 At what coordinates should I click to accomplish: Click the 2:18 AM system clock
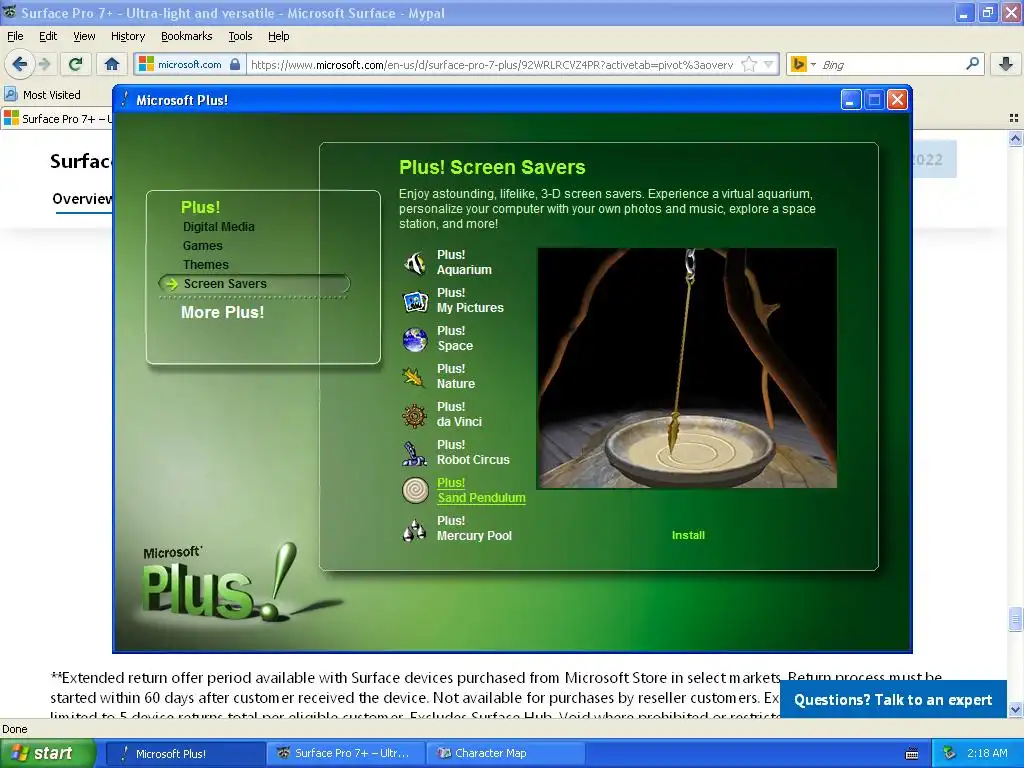[x=987, y=753]
